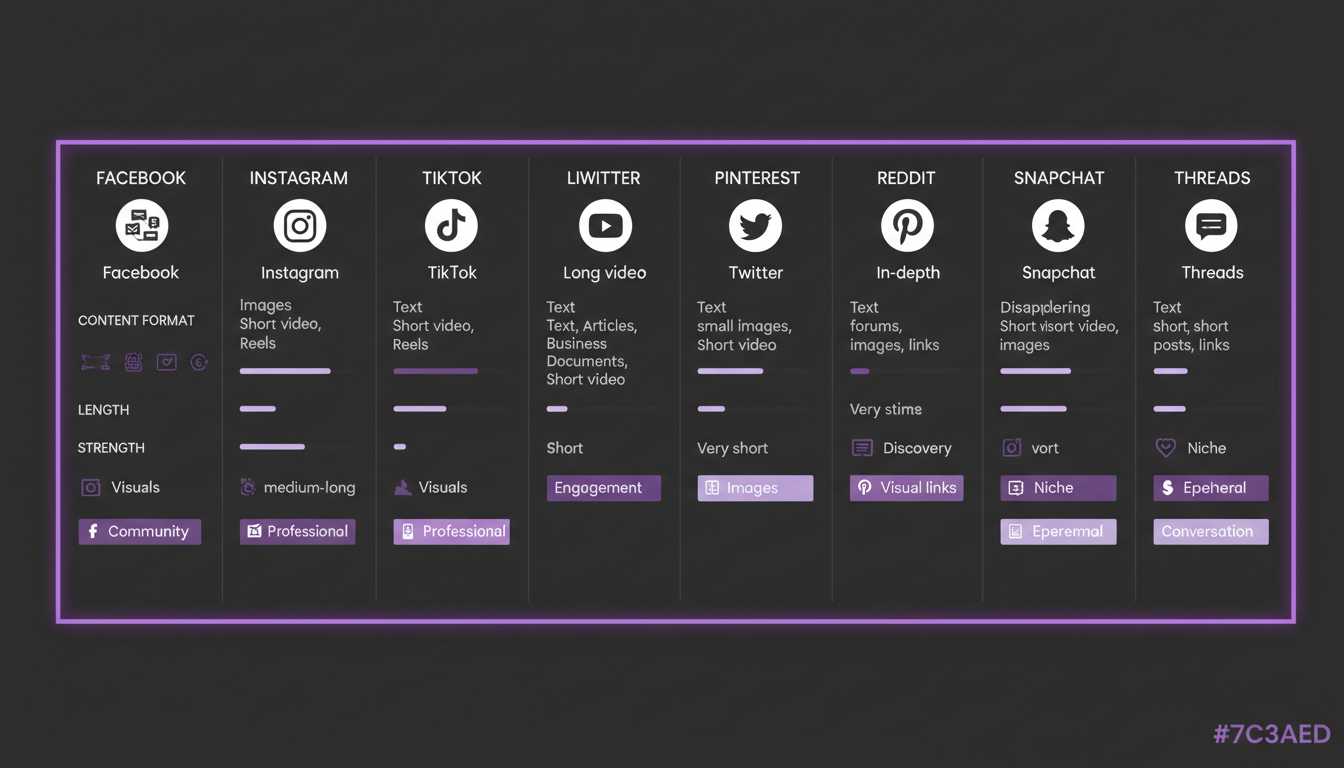
Task: Select the Community tag
Action: pos(140,531)
